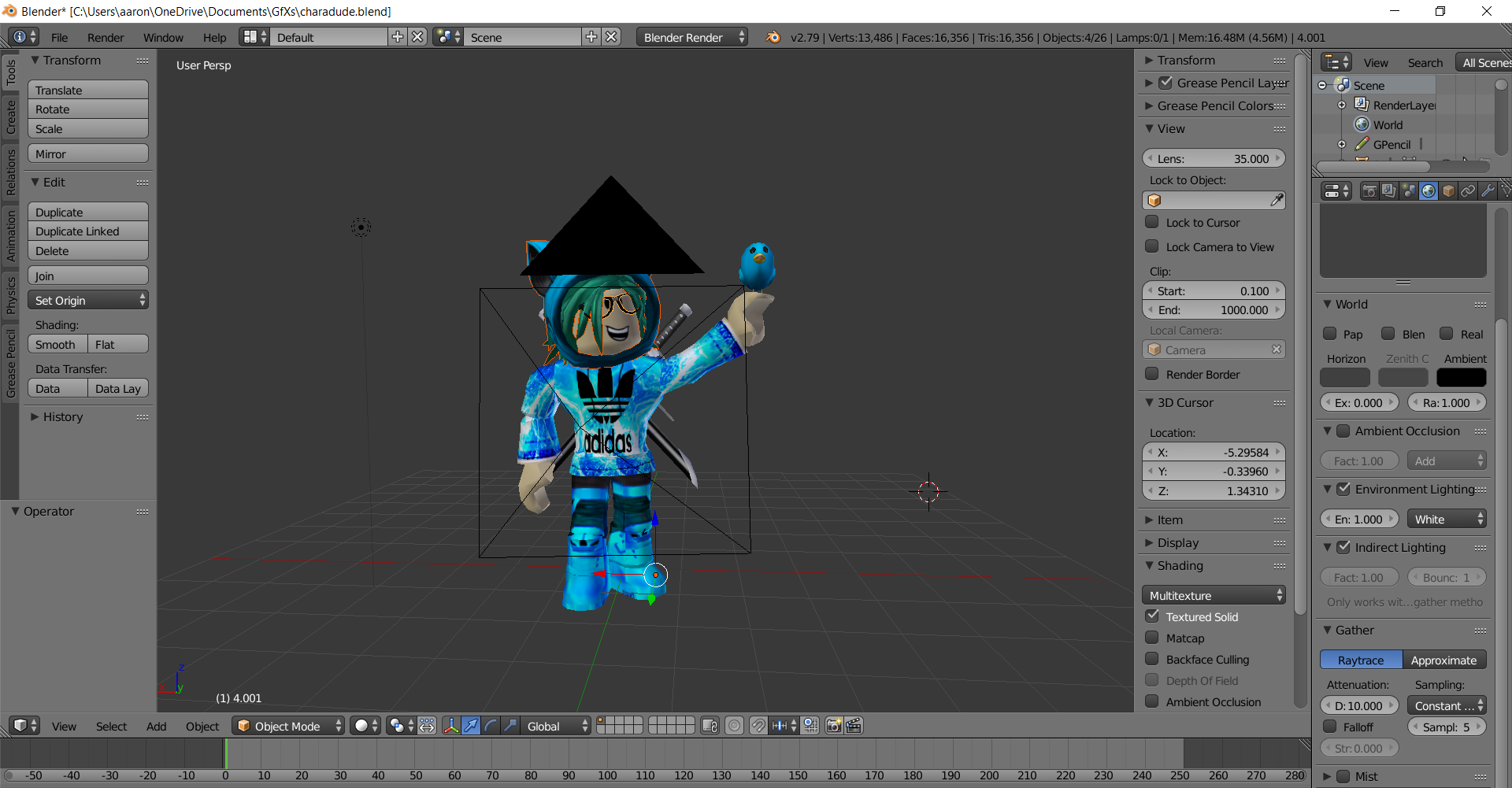This screenshot has height=788, width=1512.
Task: Open the Render Layers properties tab
Action: tap(1389, 191)
